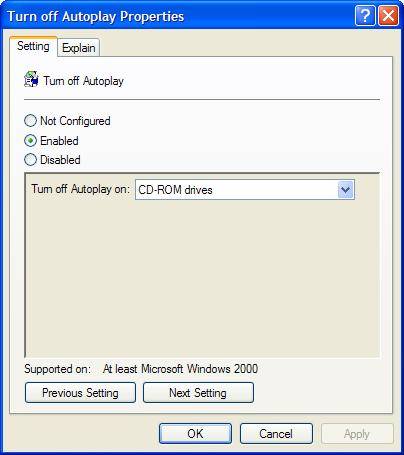Open the Setting tab
The image size is (404, 455).
pos(33,46)
